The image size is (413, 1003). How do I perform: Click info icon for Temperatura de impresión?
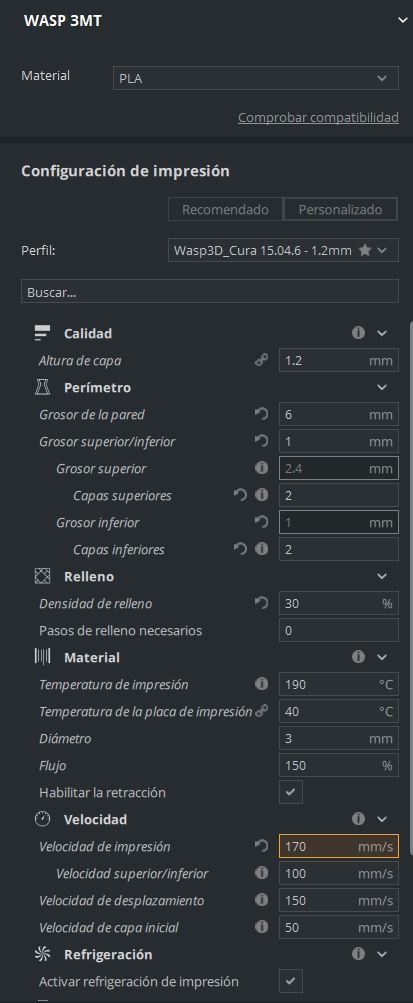click(261, 684)
